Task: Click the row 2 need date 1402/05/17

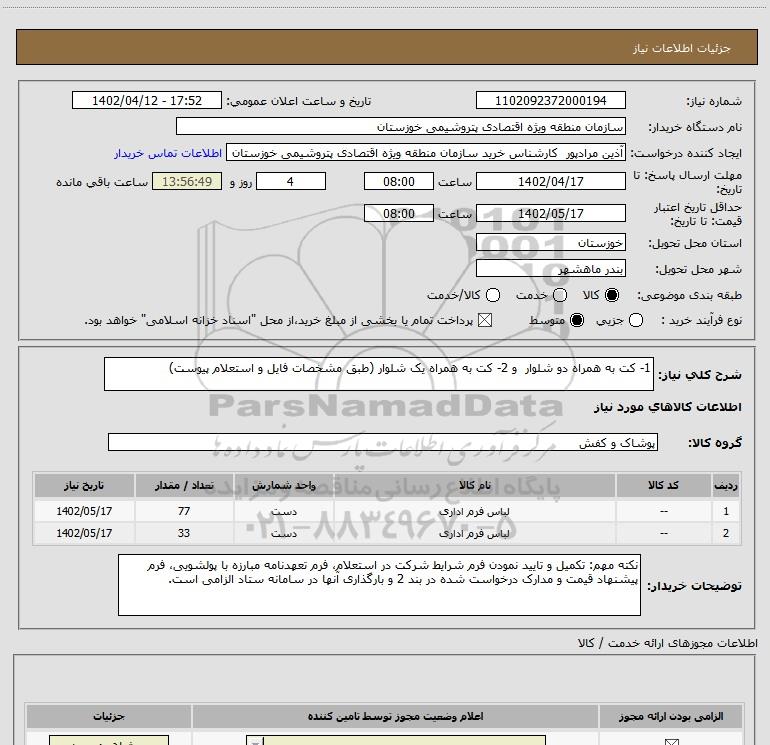Action: click(x=84, y=533)
